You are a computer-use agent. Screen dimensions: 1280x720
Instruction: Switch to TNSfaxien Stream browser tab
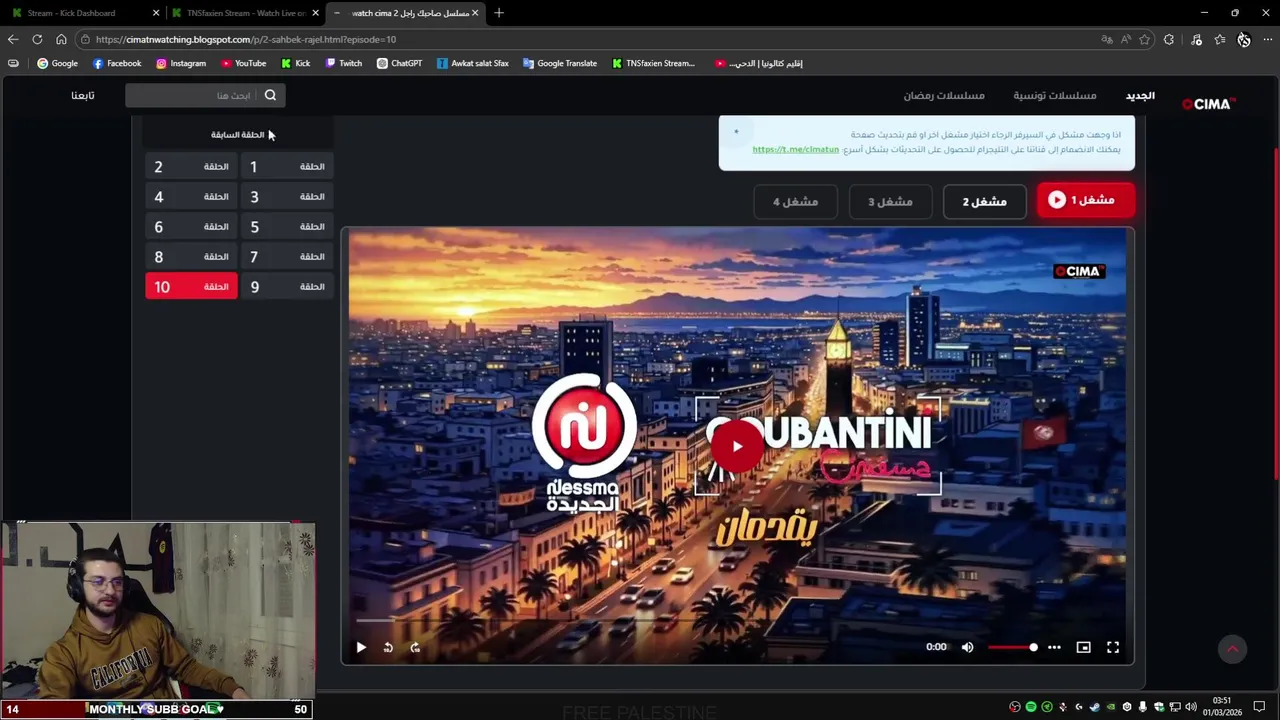click(245, 13)
